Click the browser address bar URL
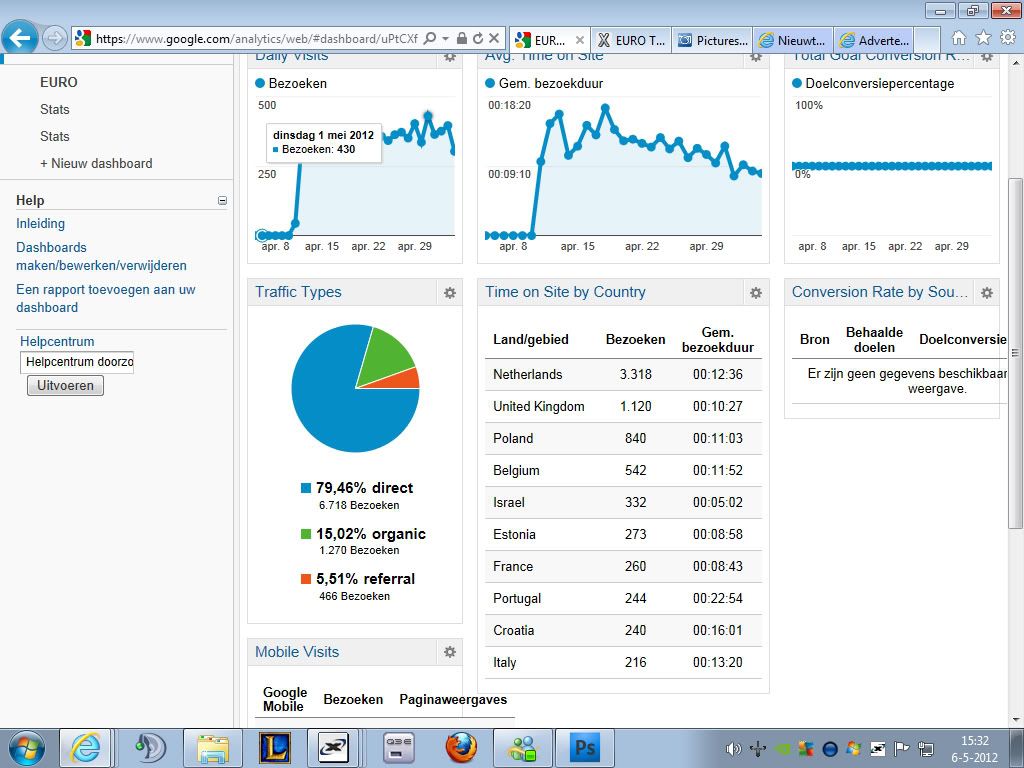 point(257,39)
